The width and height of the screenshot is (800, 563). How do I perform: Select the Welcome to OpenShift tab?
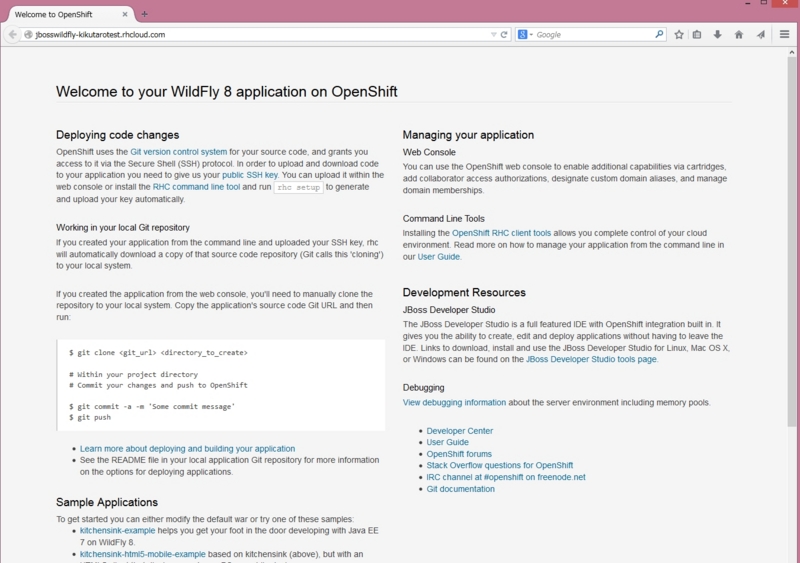(68, 14)
